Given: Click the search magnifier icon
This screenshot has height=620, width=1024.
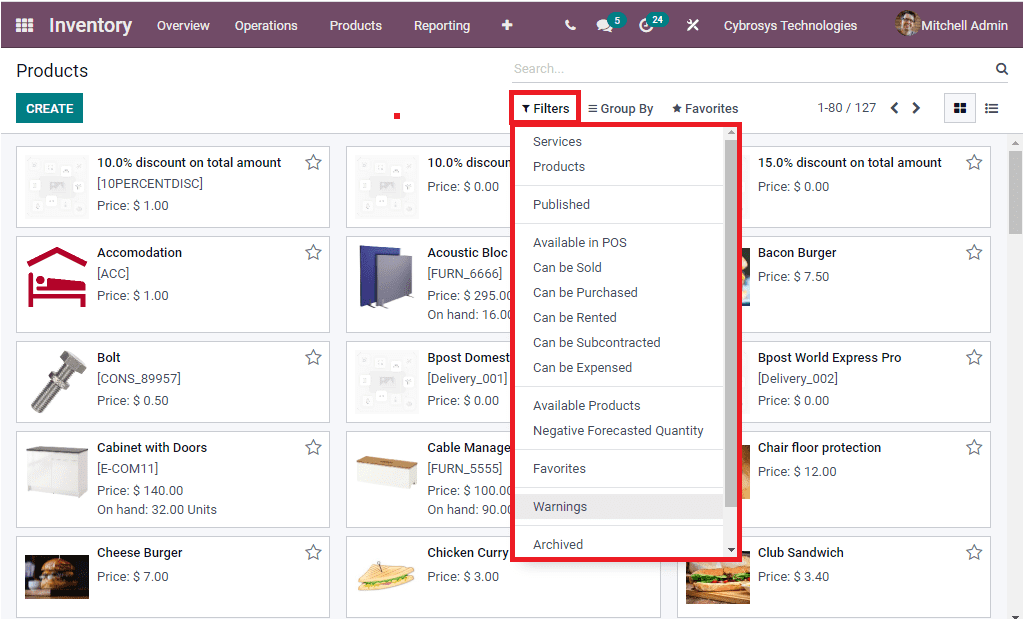Looking at the screenshot, I should [x=1001, y=69].
